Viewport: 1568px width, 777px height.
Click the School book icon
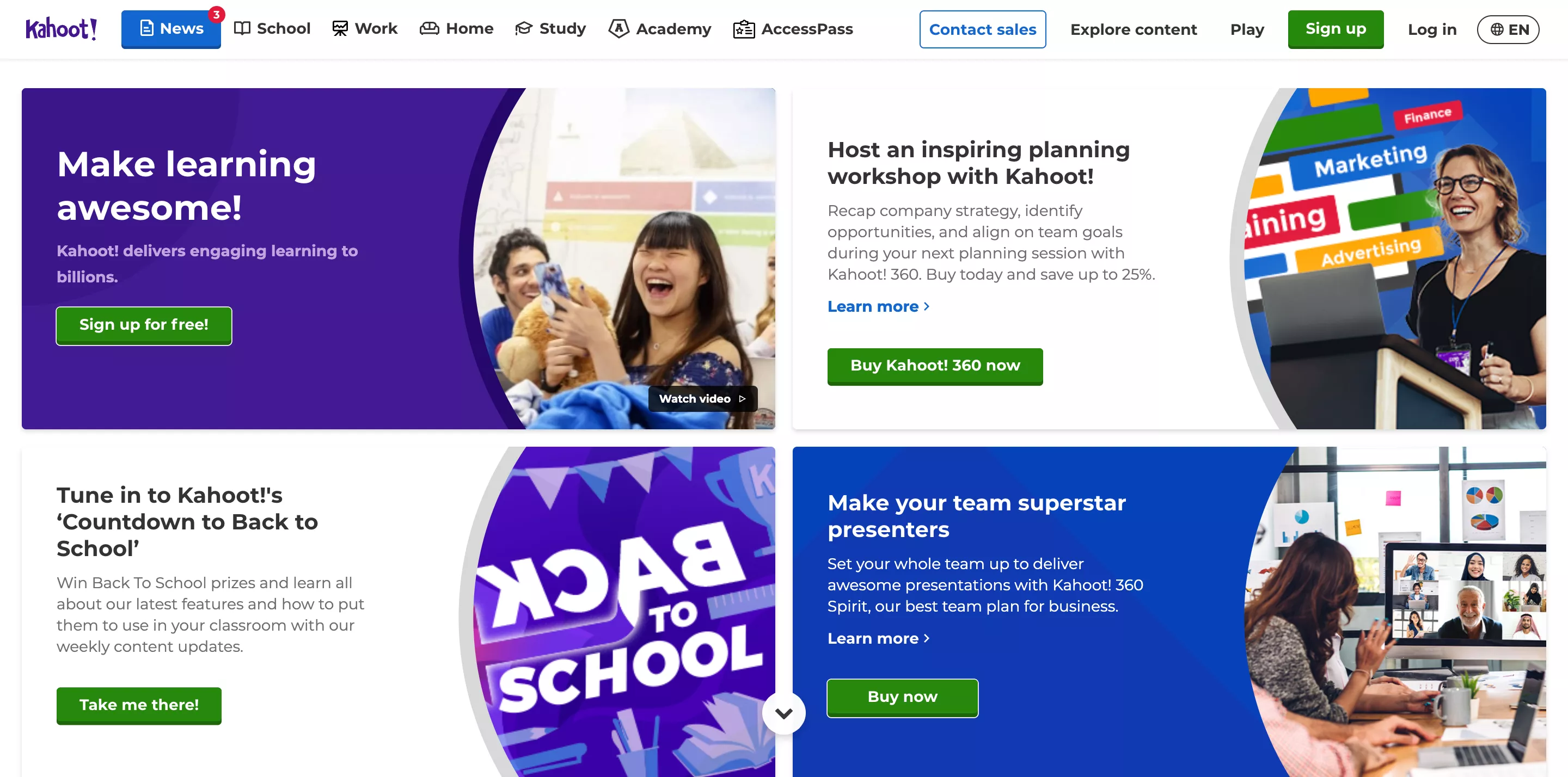pyautogui.click(x=242, y=28)
